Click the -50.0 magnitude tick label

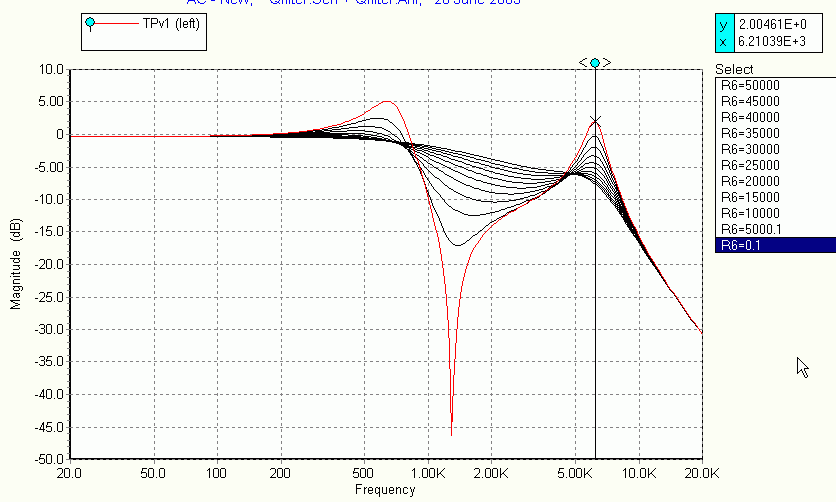[49, 459]
